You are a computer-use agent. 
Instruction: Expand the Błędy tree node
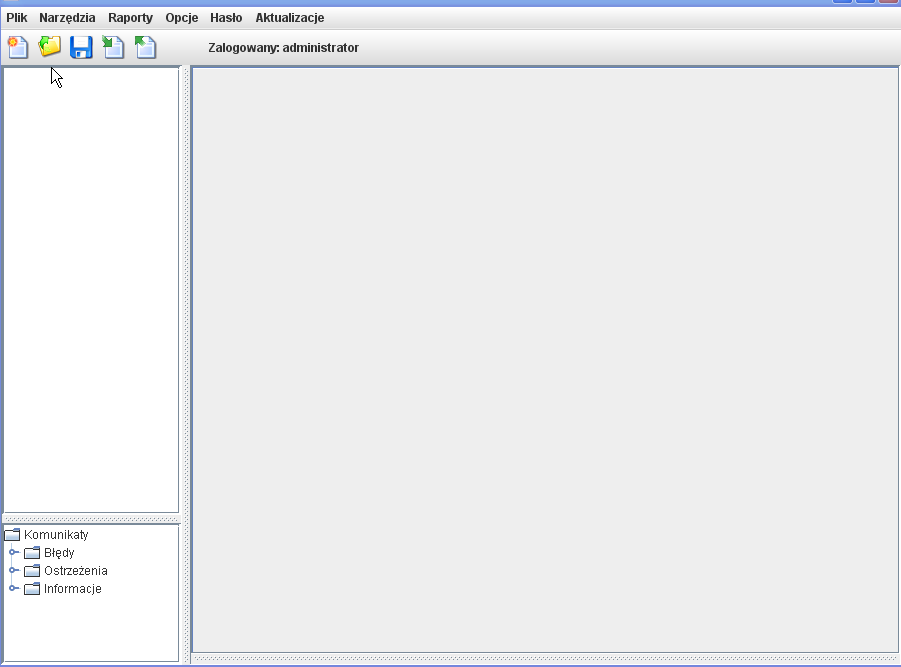pos(14,552)
